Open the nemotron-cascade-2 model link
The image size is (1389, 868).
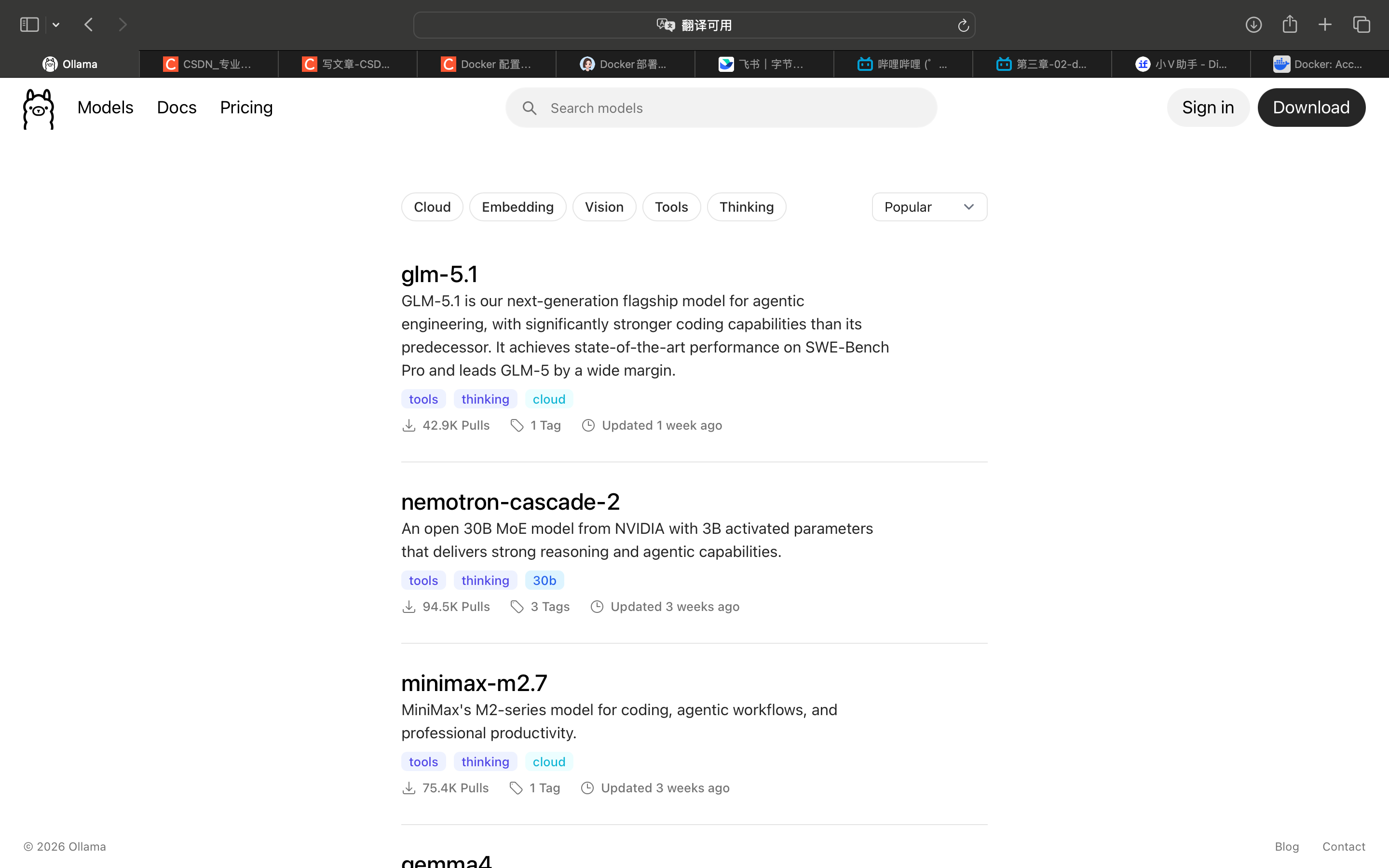[510, 502]
